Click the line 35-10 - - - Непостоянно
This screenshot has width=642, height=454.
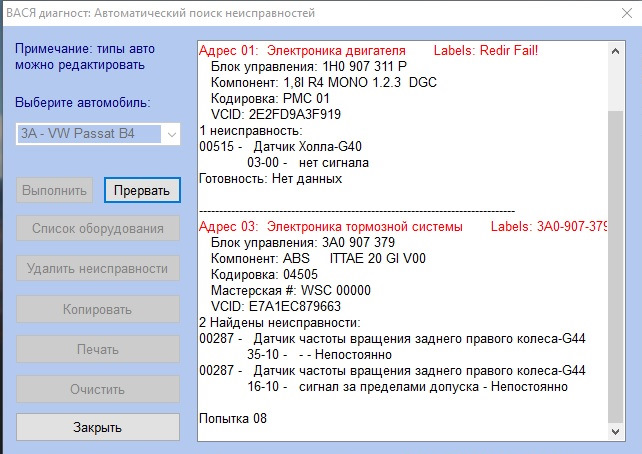tap(319, 355)
